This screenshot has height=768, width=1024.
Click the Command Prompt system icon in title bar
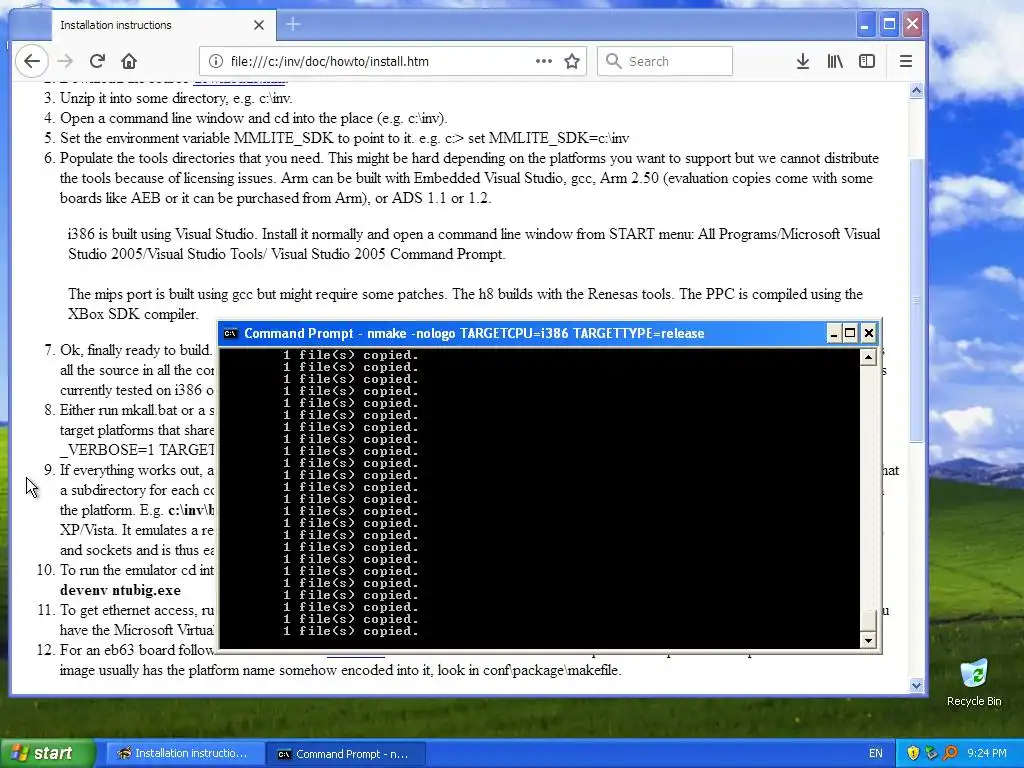[231, 334]
